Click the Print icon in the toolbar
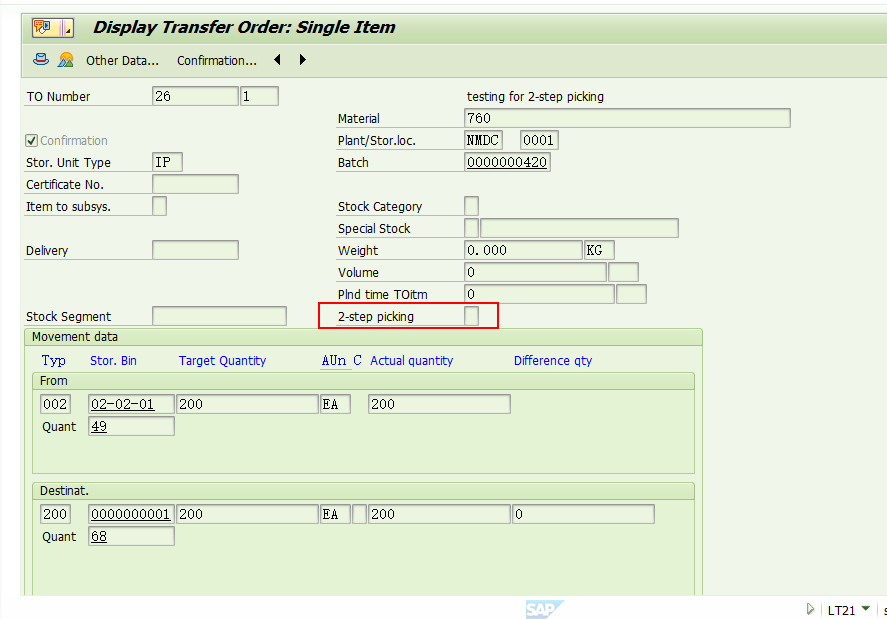 point(40,60)
